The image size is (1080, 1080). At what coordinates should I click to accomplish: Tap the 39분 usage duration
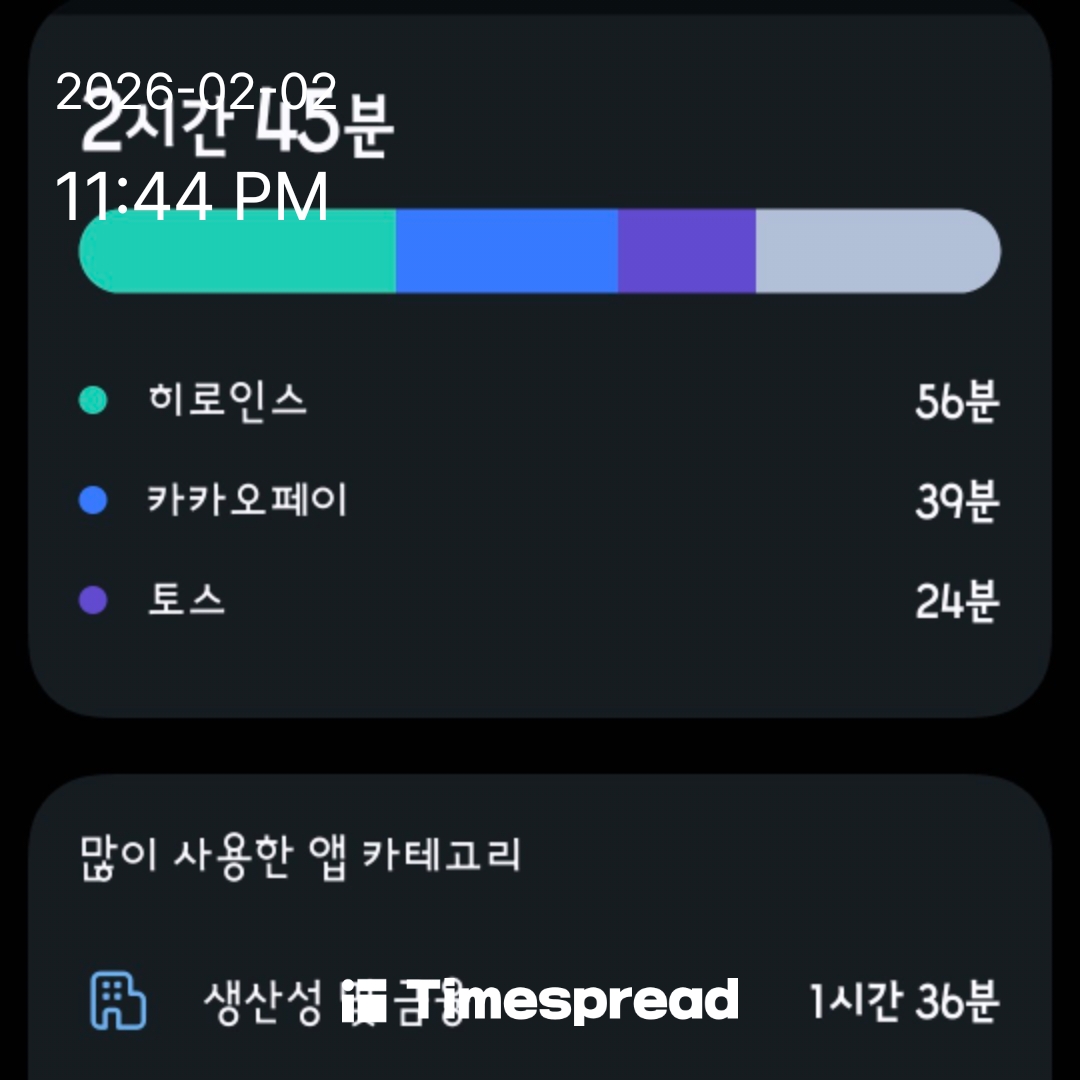coord(956,502)
